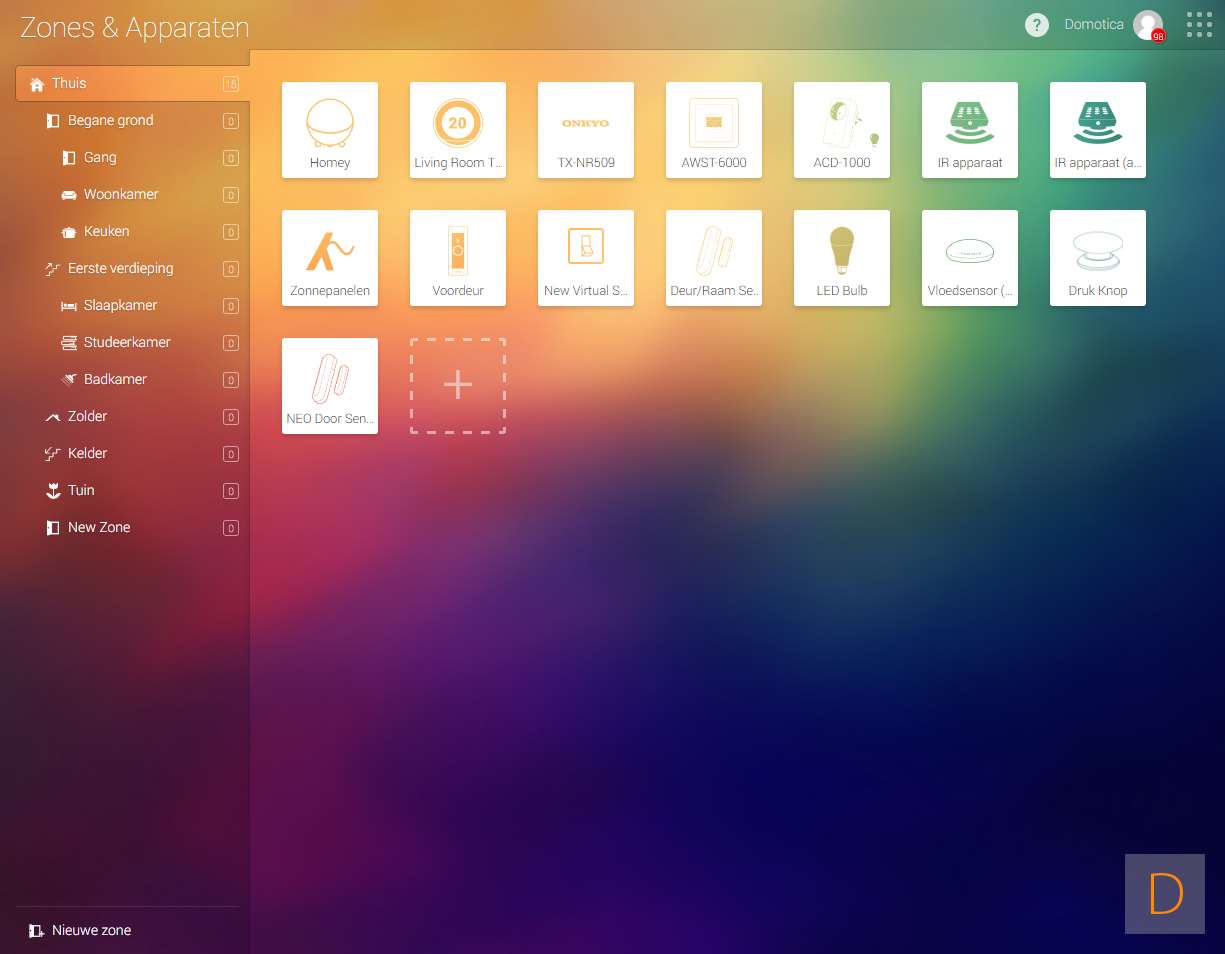
Task: Select the Begane grond zone
Action: 110,121
